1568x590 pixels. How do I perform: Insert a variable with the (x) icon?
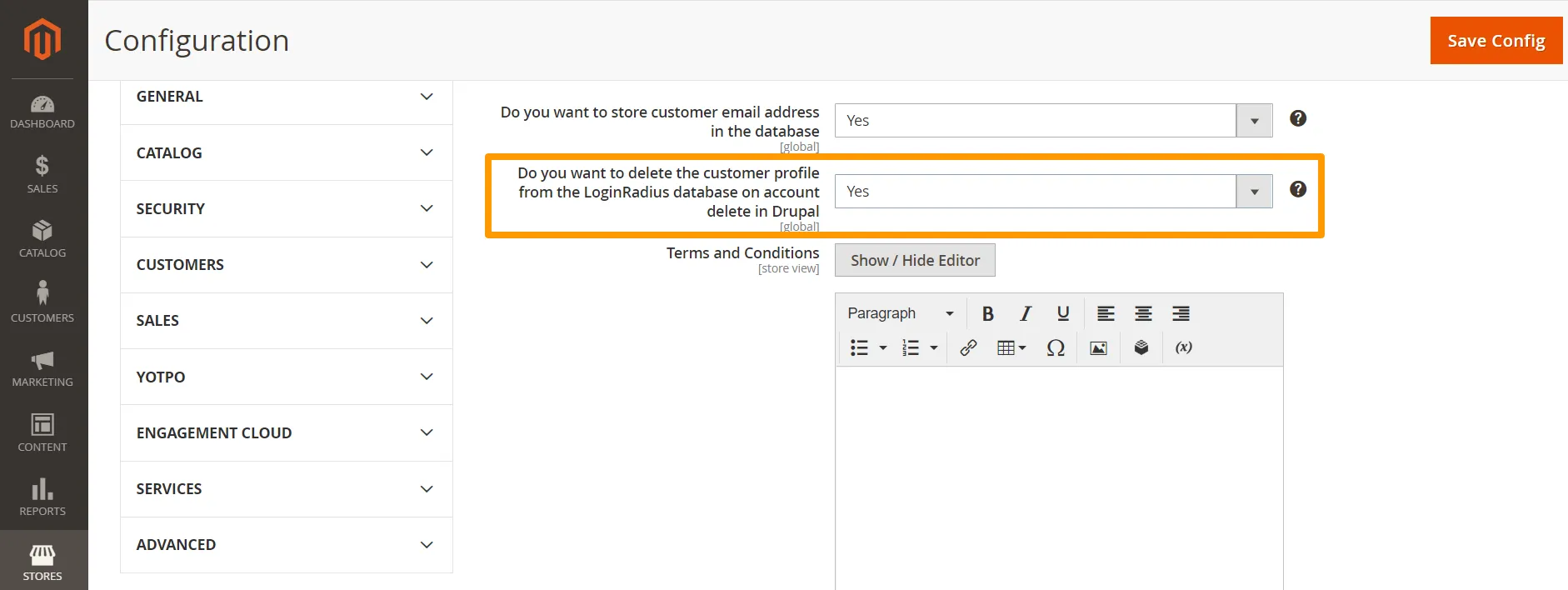[1183, 347]
